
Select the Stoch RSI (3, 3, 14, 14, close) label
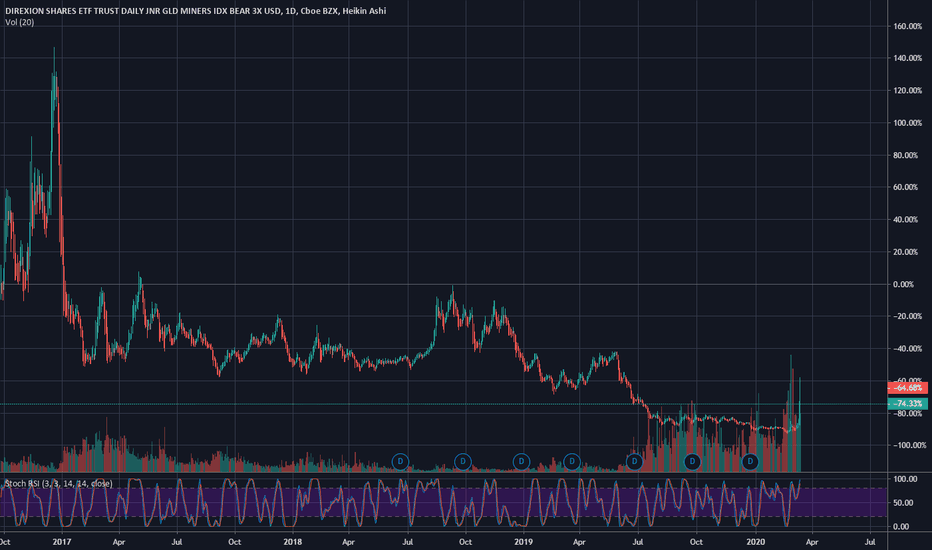(x=58, y=483)
